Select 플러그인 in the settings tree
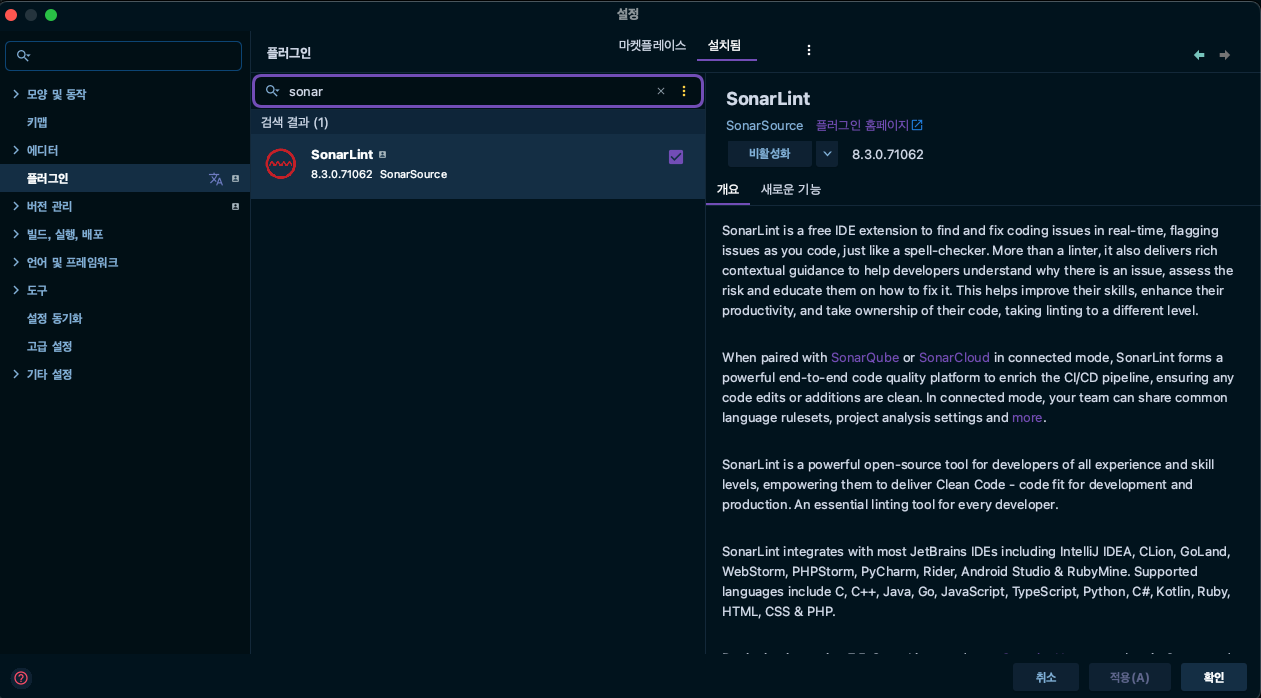Screen dimensions: 1261x698 click(x=125, y=178)
